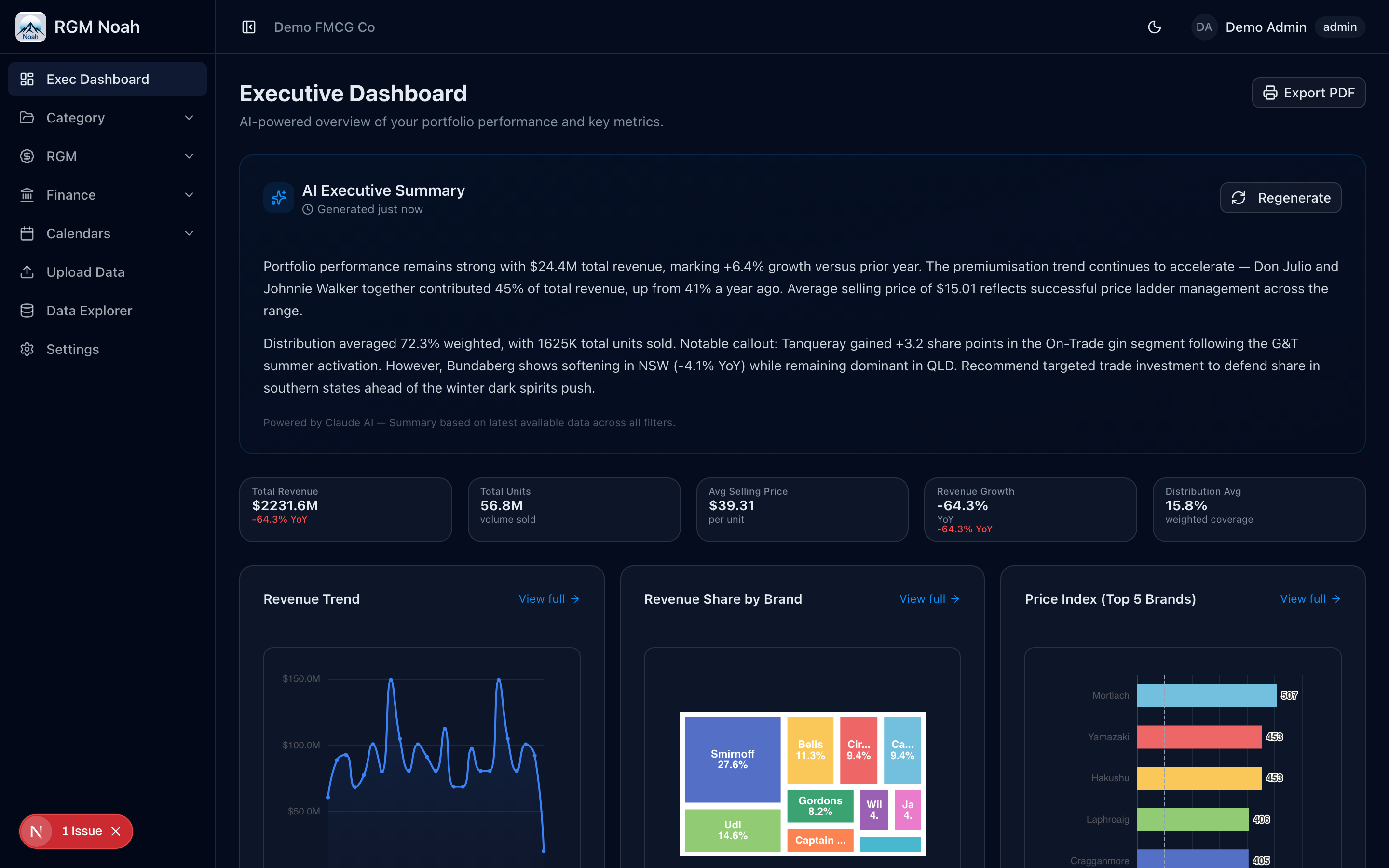This screenshot has width=1389, height=868.
Task: View full Revenue Trend chart
Action: tap(547, 598)
